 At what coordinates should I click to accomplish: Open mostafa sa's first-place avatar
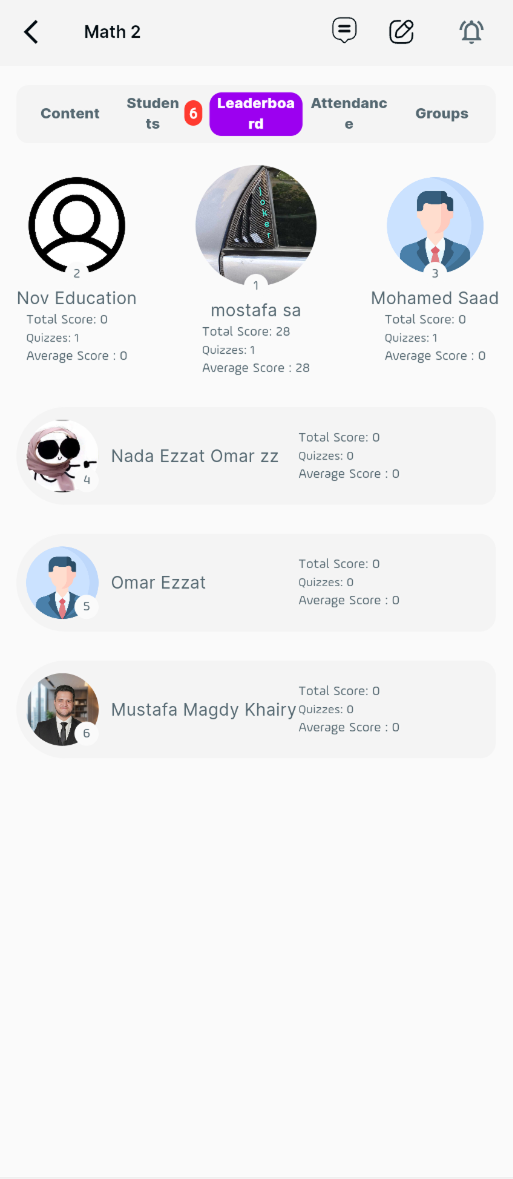[256, 226]
